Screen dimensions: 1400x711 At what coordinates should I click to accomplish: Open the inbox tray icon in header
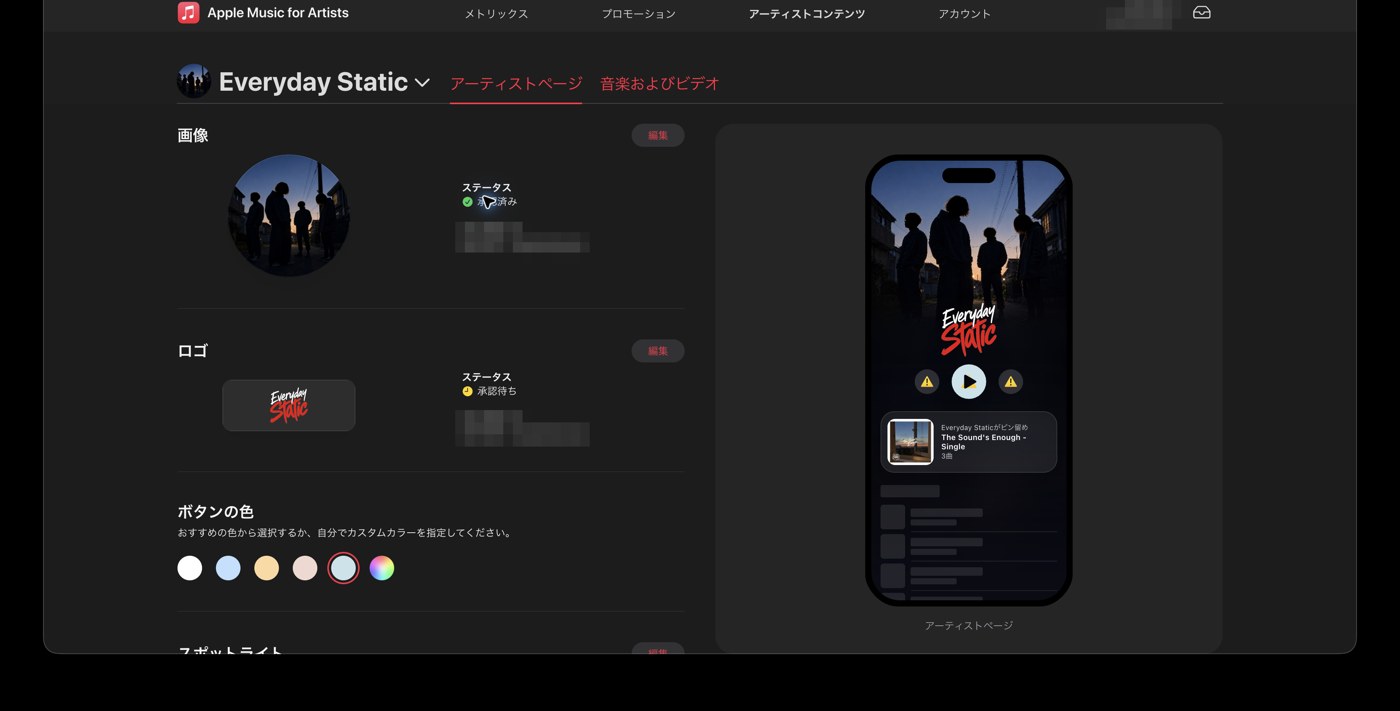1202,13
